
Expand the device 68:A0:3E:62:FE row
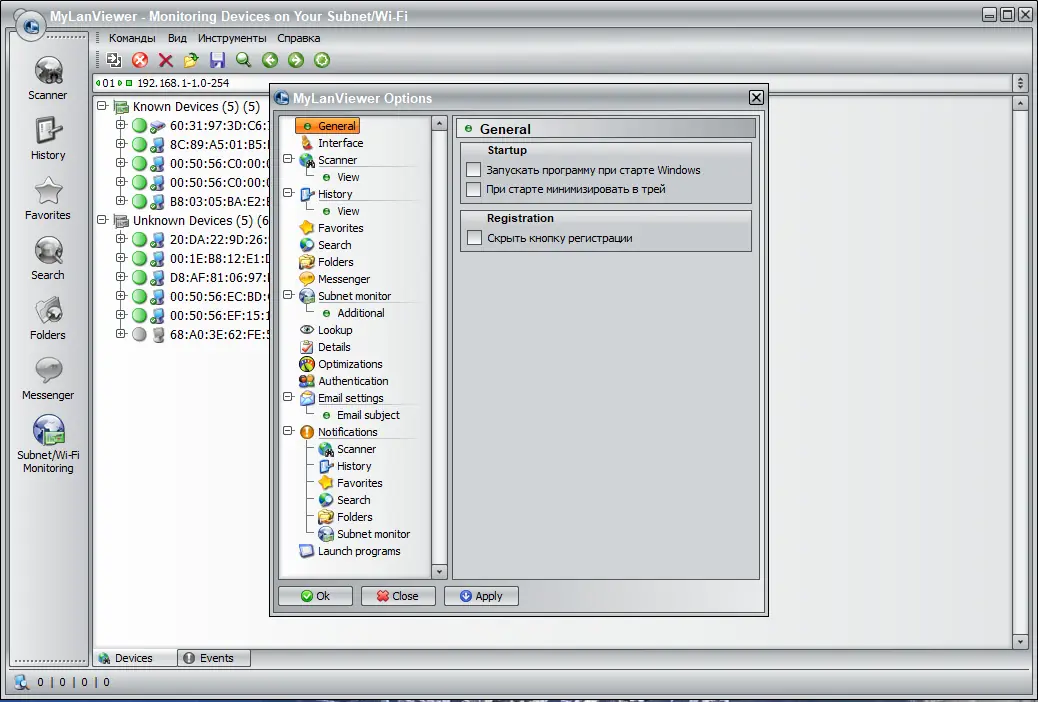pos(120,334)
